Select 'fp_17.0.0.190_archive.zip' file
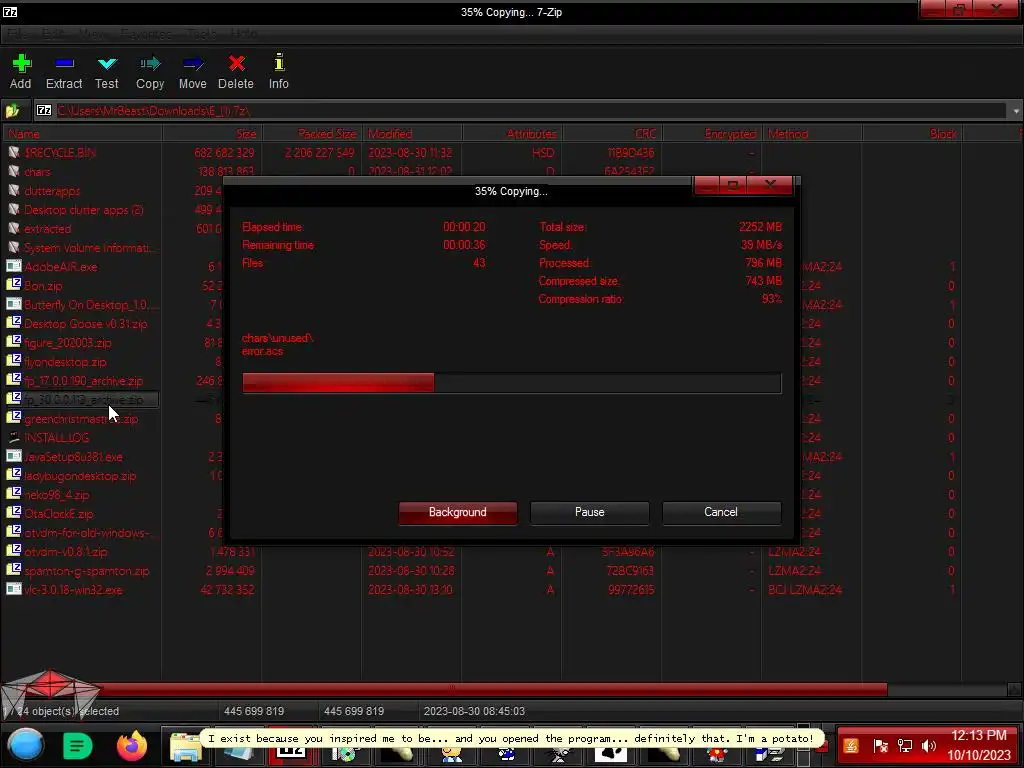 point(83,380)
